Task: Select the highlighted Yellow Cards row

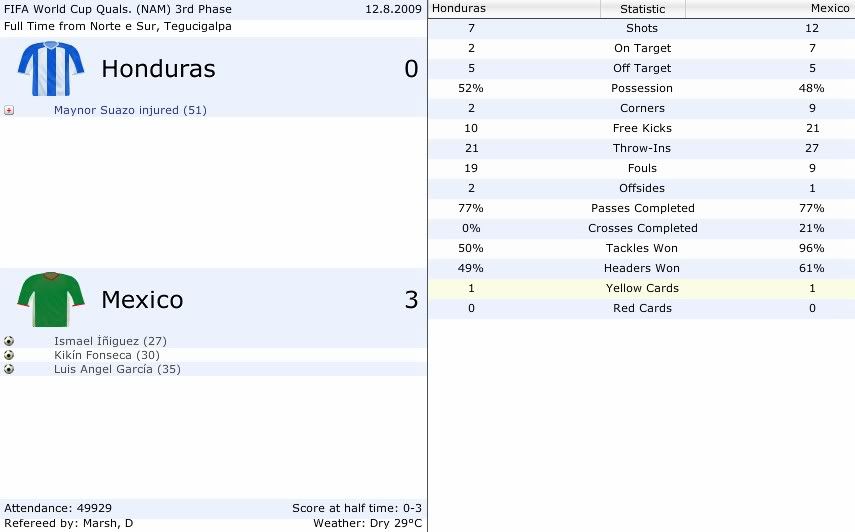Action: click(641, 288)
